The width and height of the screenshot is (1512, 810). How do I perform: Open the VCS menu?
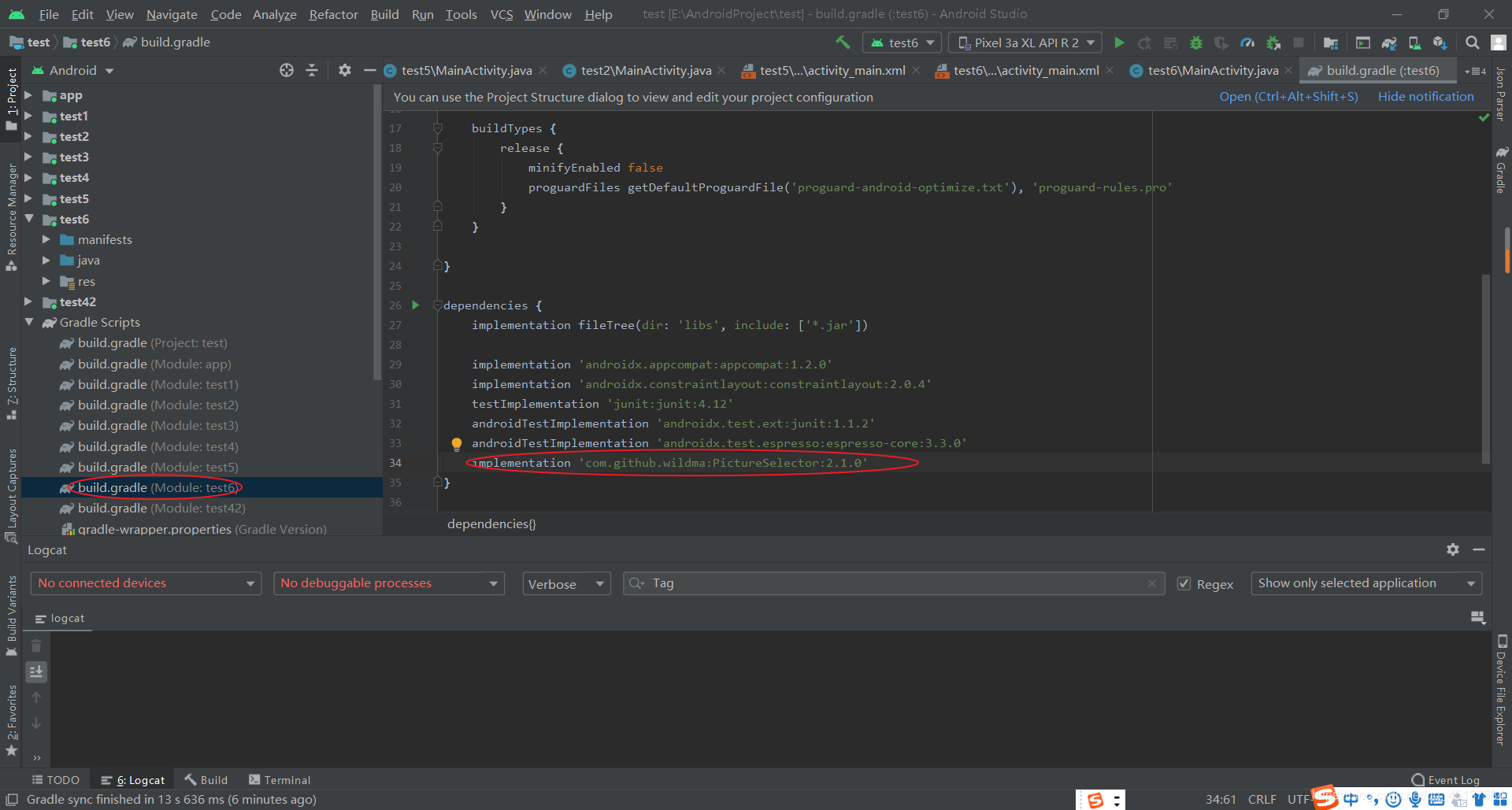pos(501,14)
